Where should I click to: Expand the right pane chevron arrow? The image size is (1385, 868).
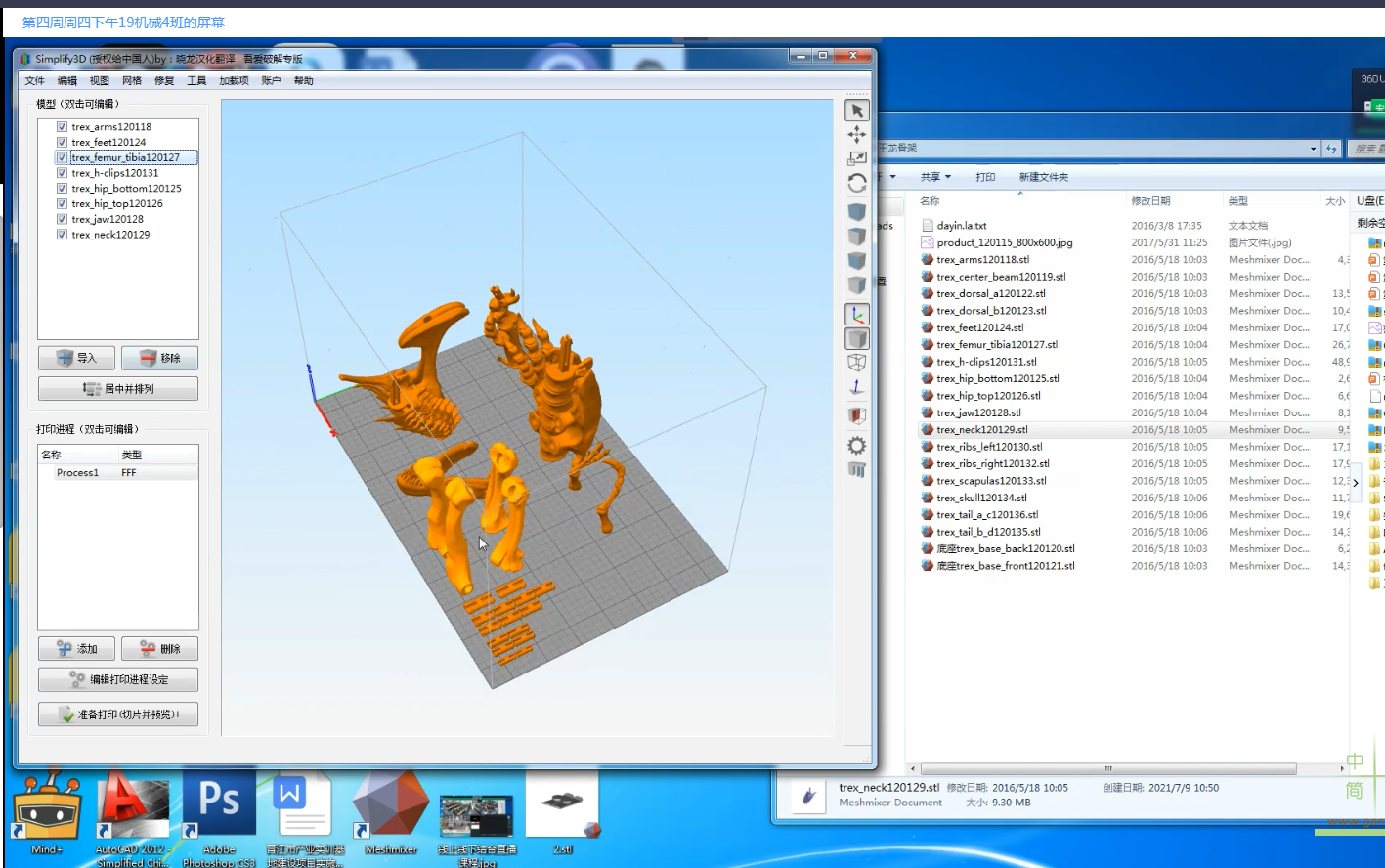point(1356,483)
